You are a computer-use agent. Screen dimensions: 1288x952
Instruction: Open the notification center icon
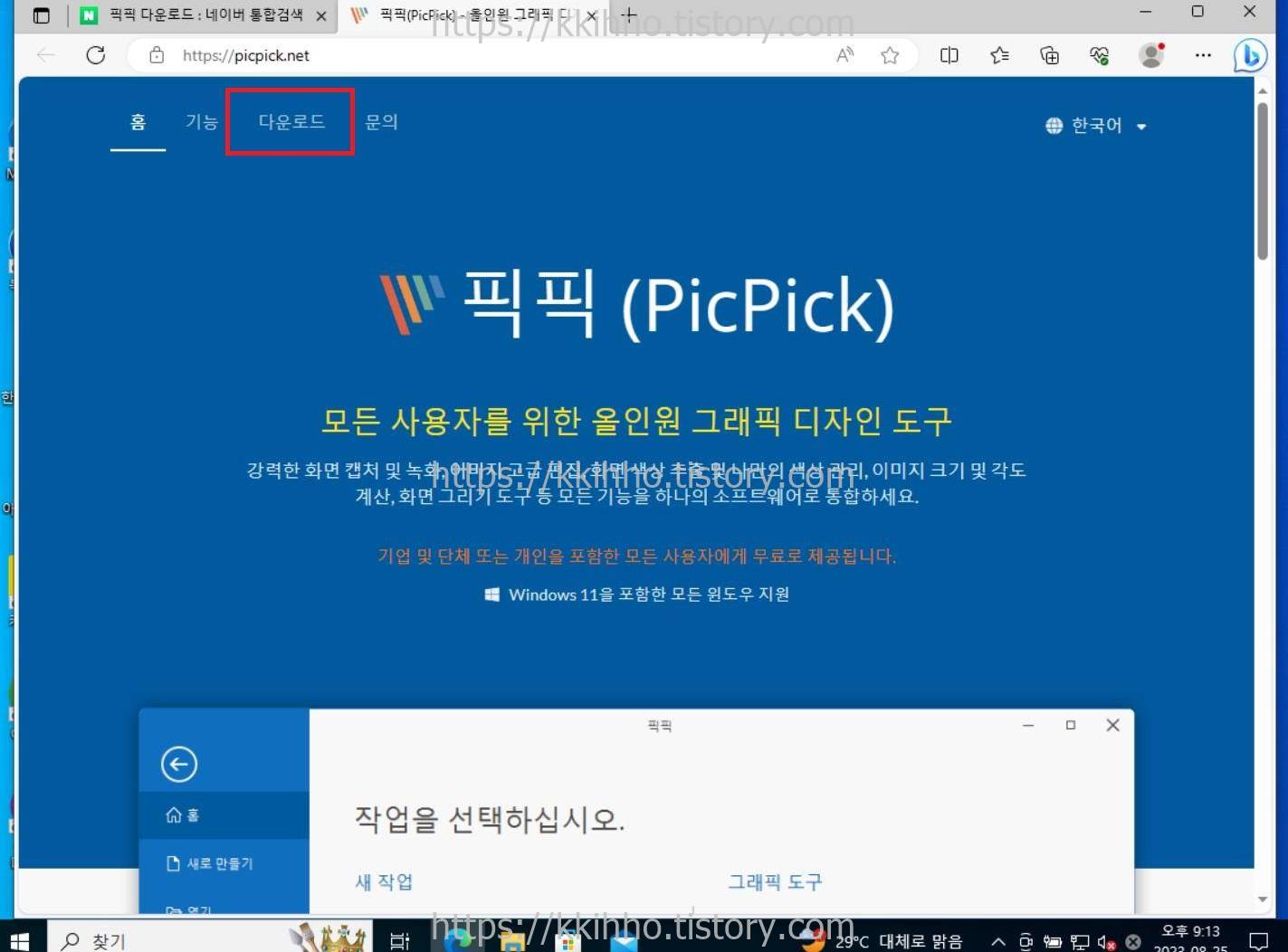1257,941
